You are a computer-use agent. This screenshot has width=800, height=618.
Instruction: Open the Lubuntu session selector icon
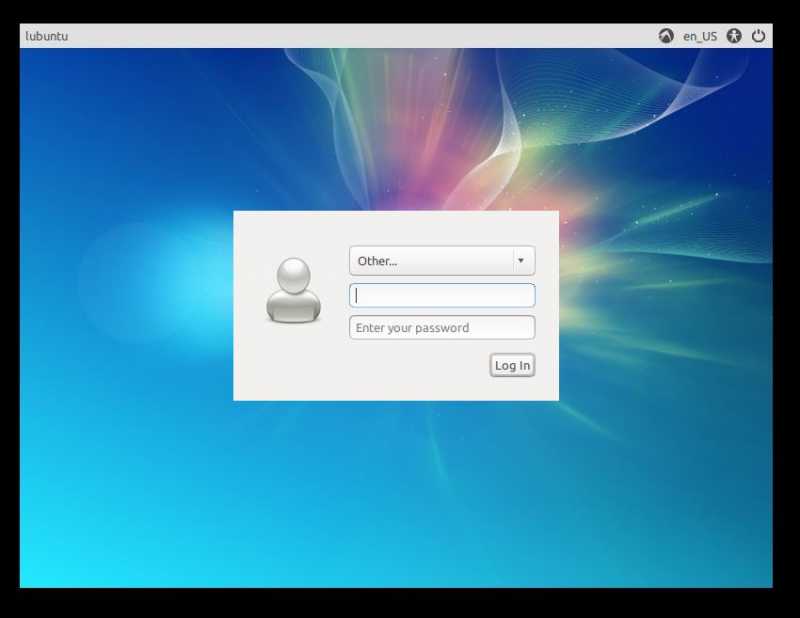point(666,36)
